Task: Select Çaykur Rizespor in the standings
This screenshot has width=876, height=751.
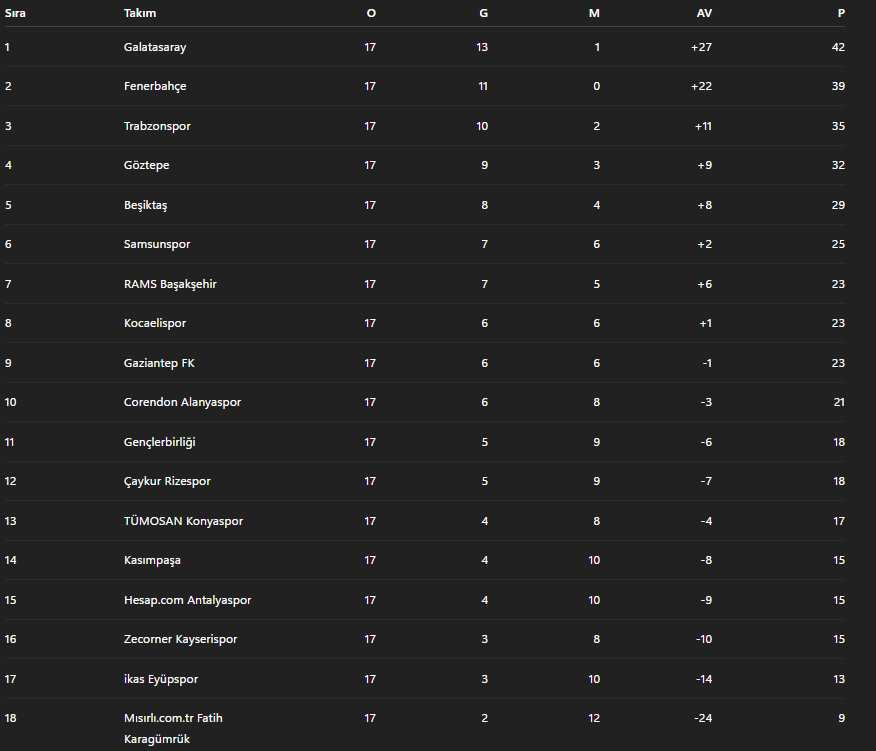Action: 167,481
